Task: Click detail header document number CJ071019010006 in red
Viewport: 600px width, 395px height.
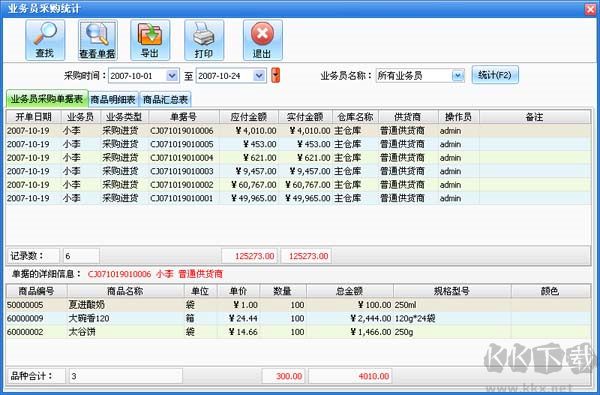Action: pos(119,274)
